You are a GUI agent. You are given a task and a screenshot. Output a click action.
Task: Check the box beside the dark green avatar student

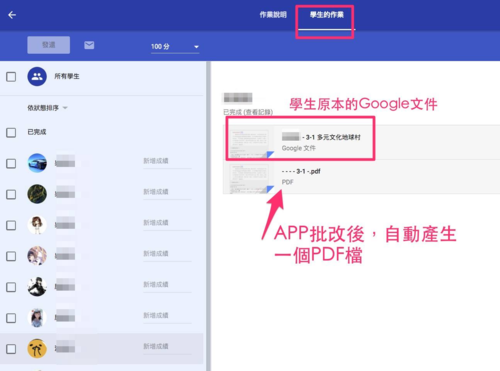tap(11, 194)
